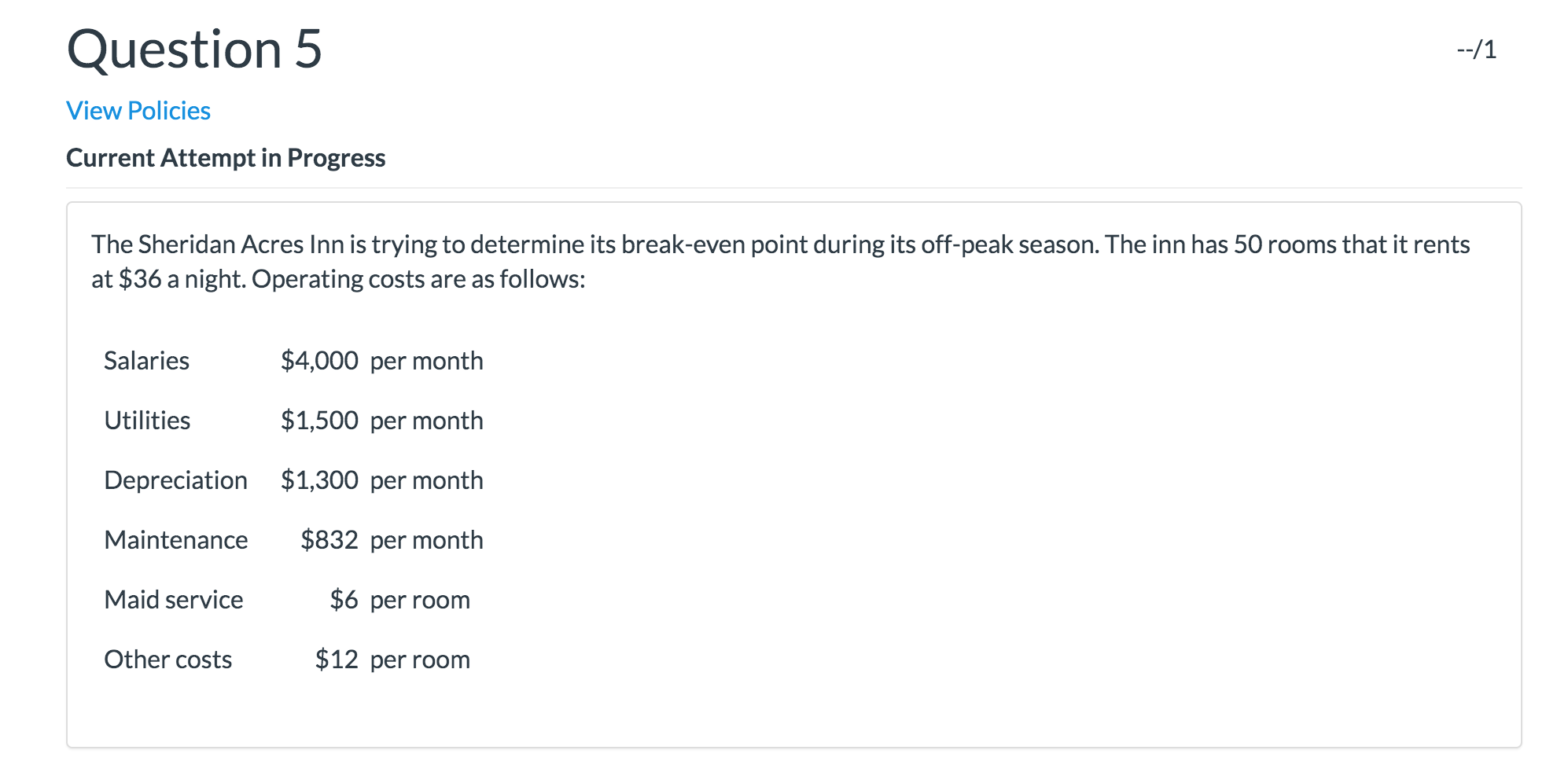Click the Current Attempt in Progress label
The image size is (1568, 783).
coord(226,157)
